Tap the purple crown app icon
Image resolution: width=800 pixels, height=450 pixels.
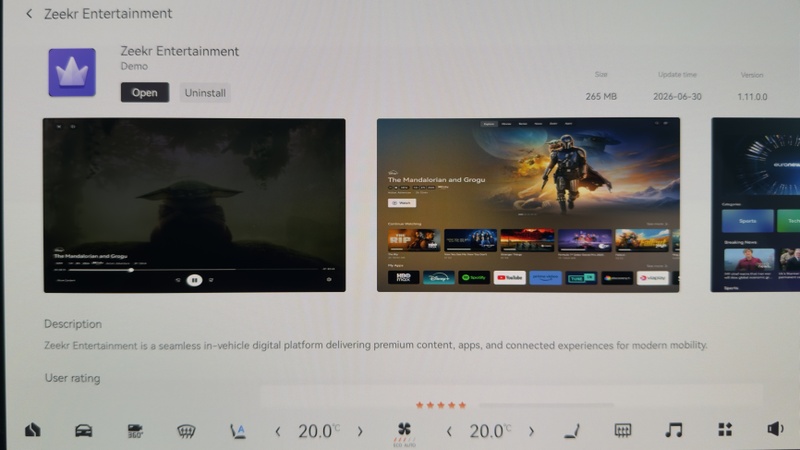(x=72, y=72)
